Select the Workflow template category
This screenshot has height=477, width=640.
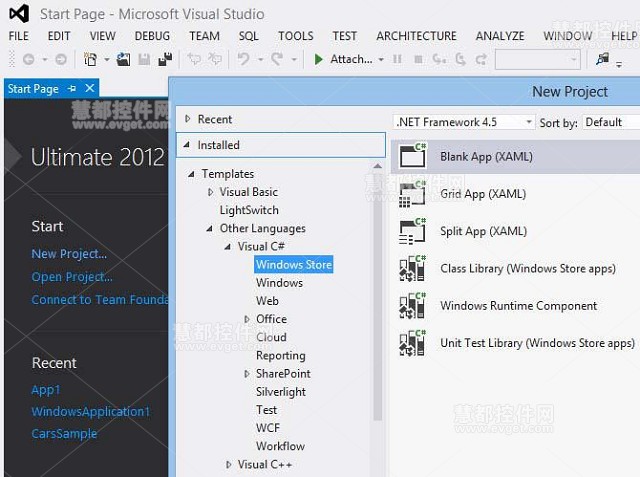coord(280,446)
